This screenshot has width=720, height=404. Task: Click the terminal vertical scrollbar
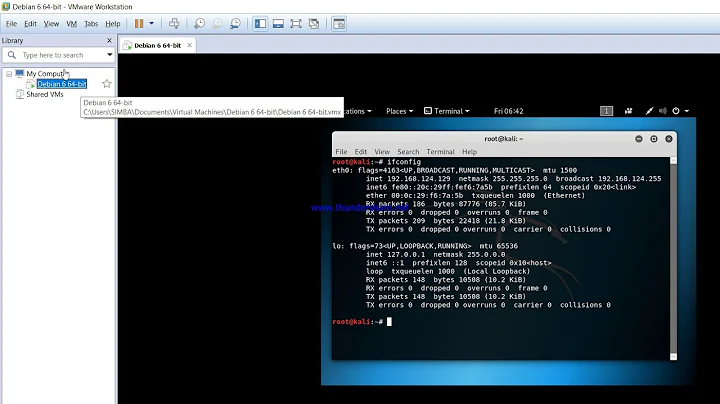click(x=673, y=258)
